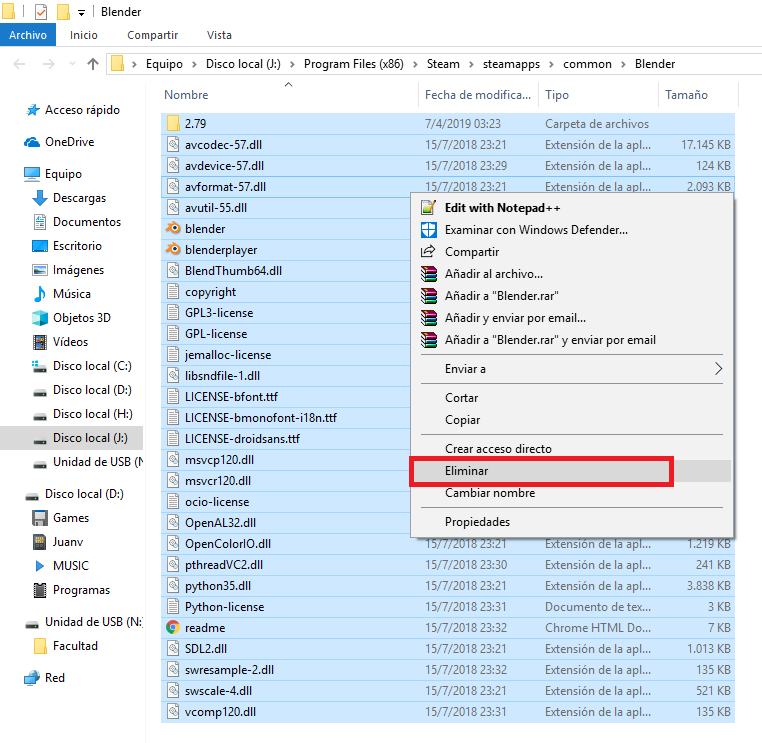Go to common in the address breadcrumb
762x743 pixels.
point(587,64)
